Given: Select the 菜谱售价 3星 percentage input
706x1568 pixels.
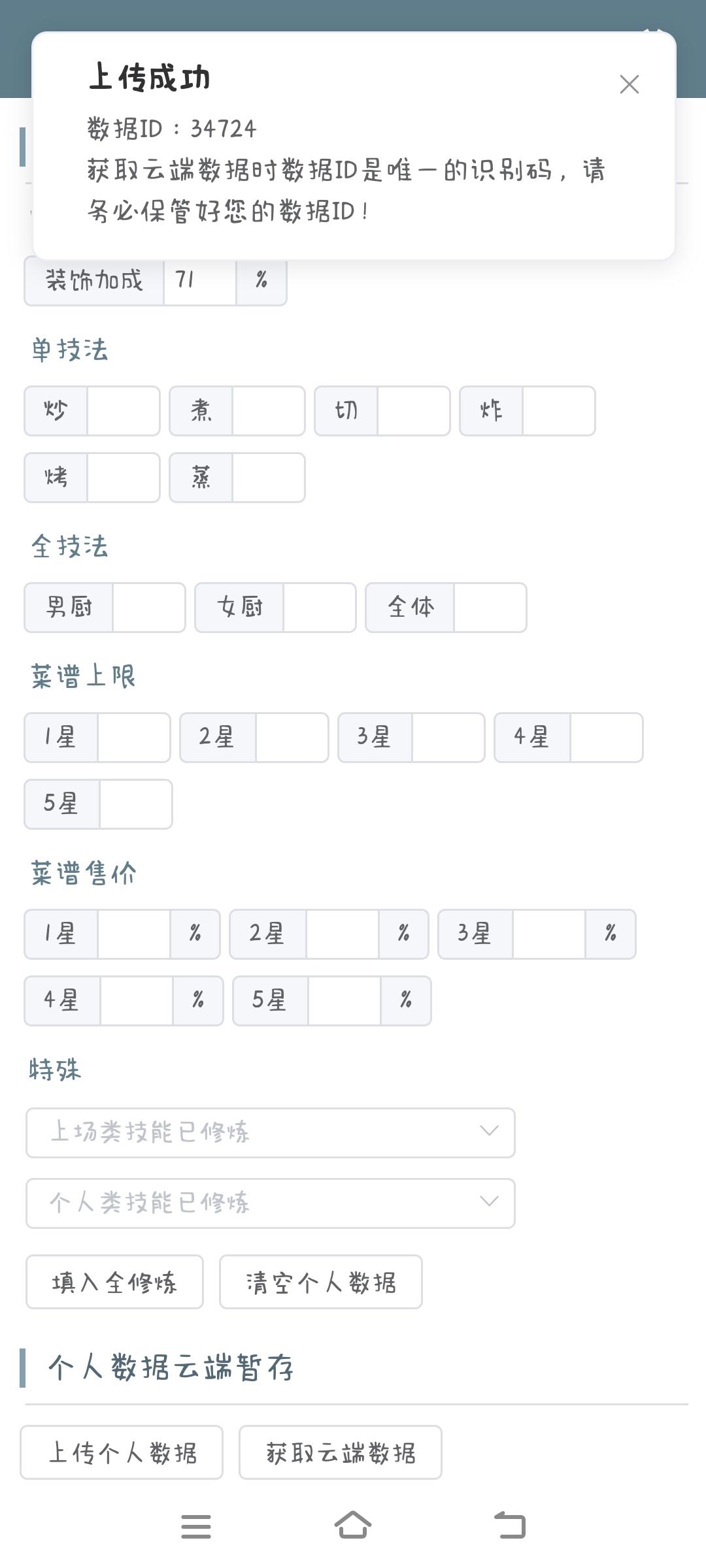Looking at the screenshot, I should (549, 934).
